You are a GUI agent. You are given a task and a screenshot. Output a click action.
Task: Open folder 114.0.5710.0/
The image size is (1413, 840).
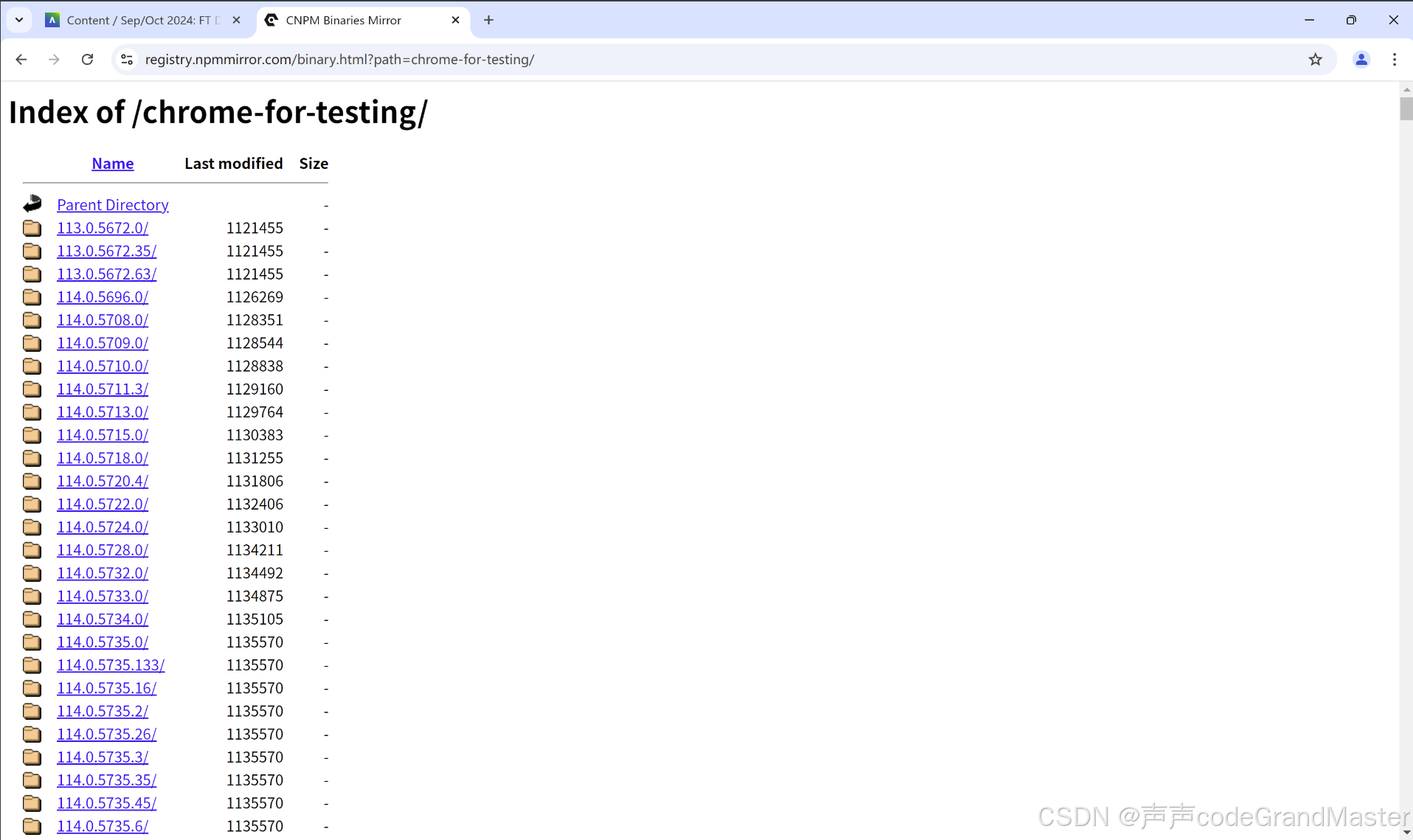pyautogui.click(x=103, y=366)
